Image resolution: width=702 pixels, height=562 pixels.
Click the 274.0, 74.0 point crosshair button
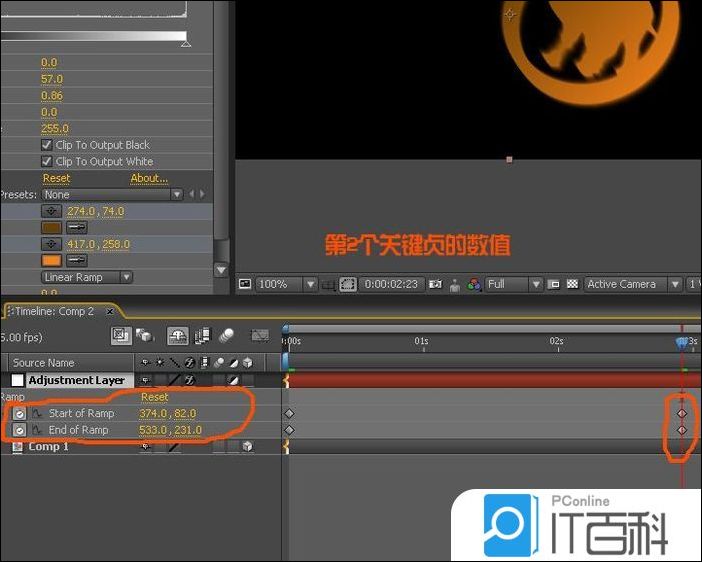(x=51, y=211)
